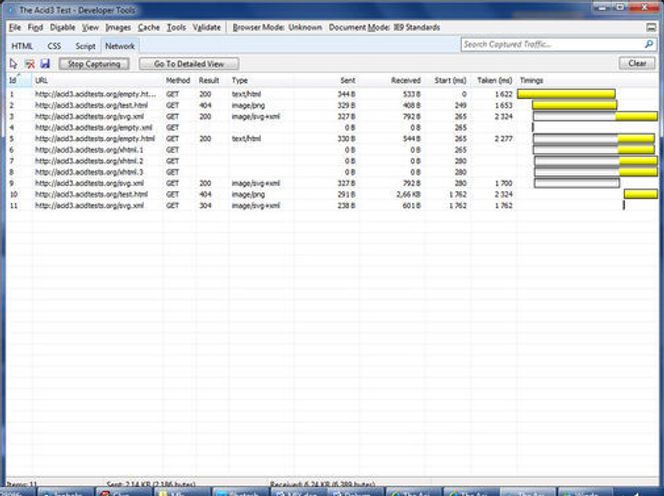Select row 8 xhtml.3 URL
Viewport: 664px width, 496px height.
pos(89,172)
